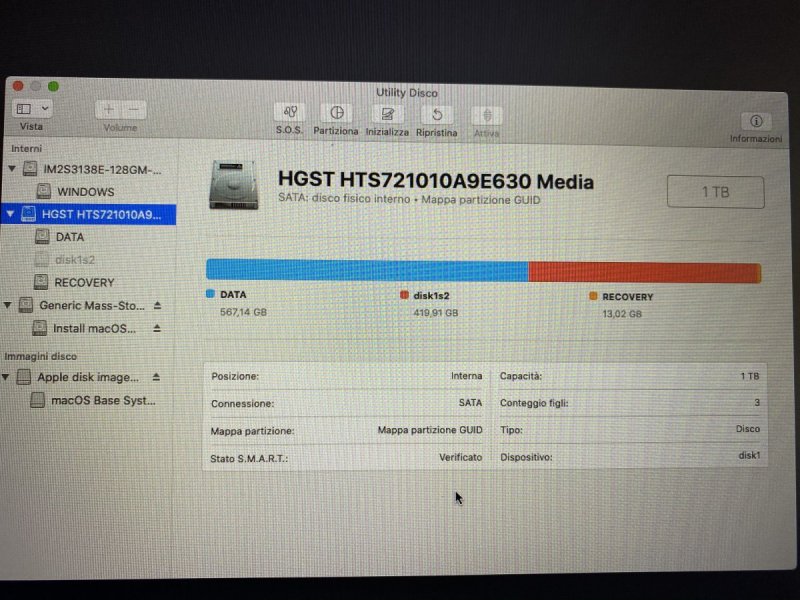Eject the Generic Mass-Sto disk

point(158,305)
